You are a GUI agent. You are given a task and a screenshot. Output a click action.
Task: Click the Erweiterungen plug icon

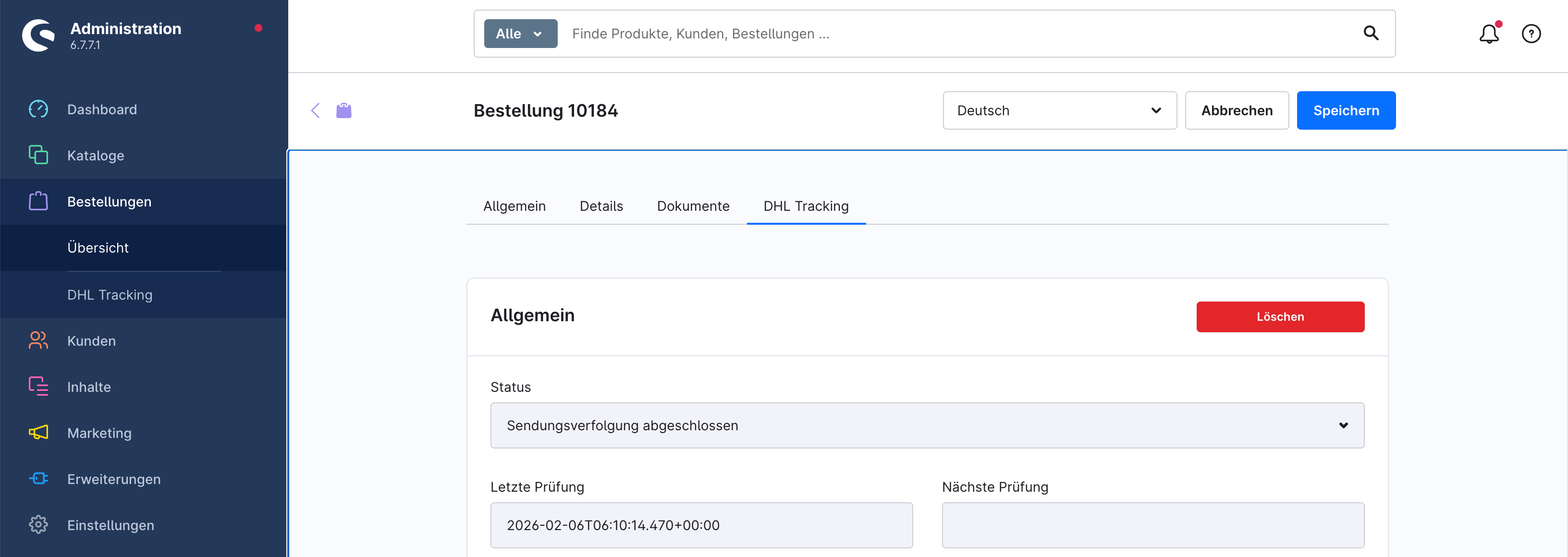point(38,478)
